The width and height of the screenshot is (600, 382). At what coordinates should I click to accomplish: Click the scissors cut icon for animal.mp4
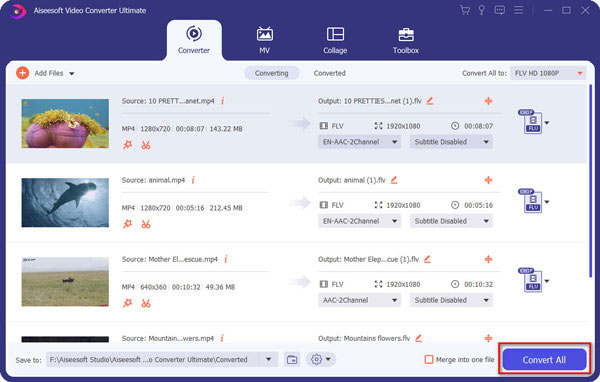click(x=146, y=224)
